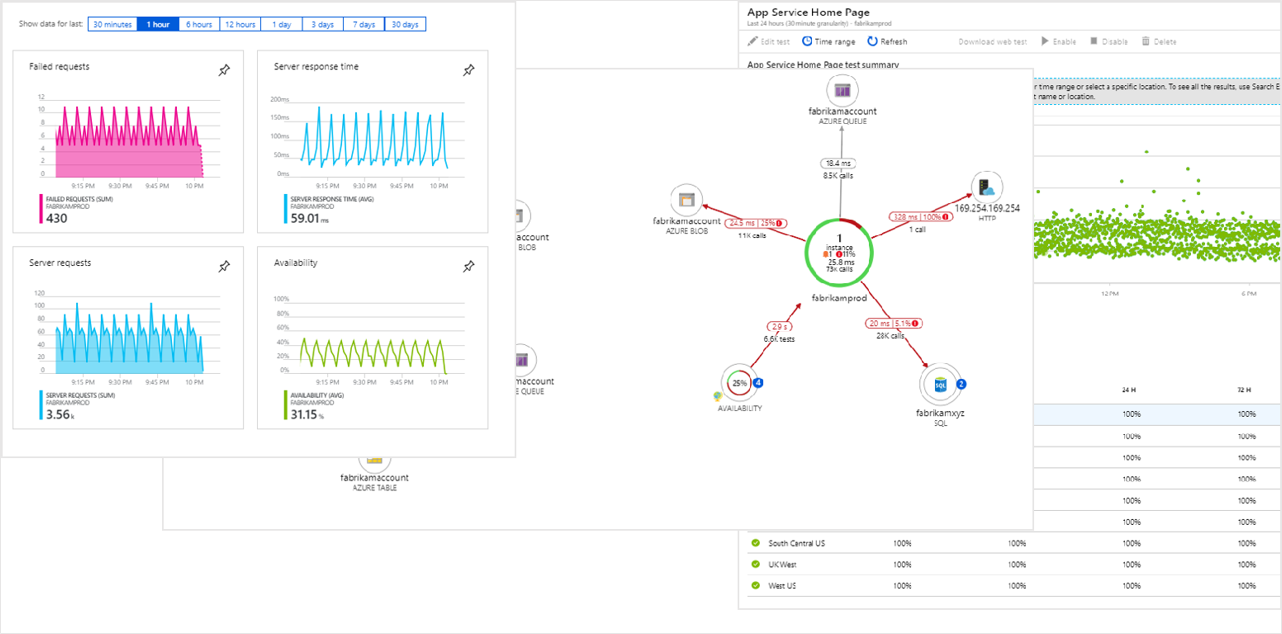Pin the Availability chart to dashboard
1282x634 pixels.
click(468, 267)
